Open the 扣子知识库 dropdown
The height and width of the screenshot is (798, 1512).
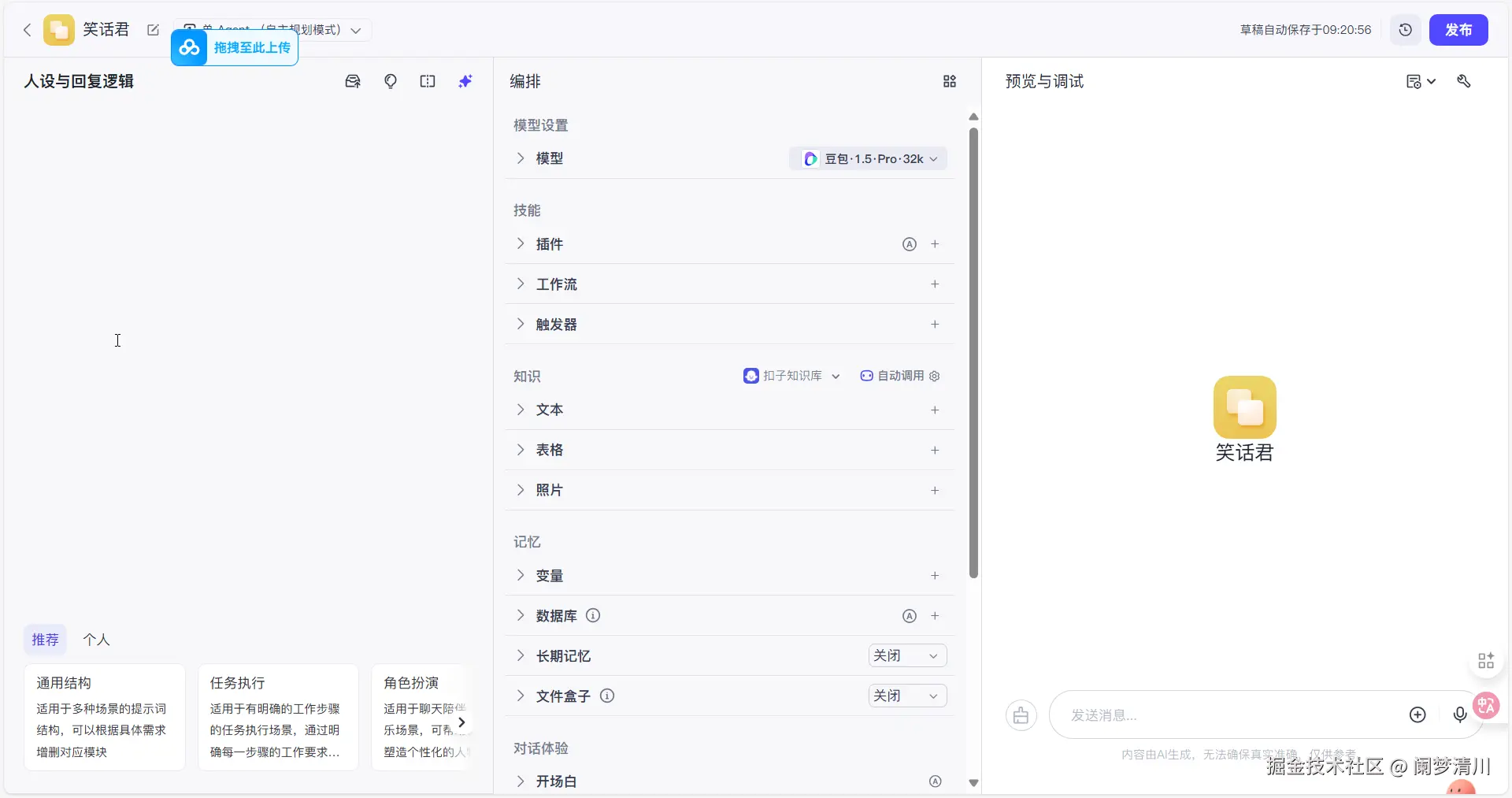pyautogui.click(x=791, y=376)
